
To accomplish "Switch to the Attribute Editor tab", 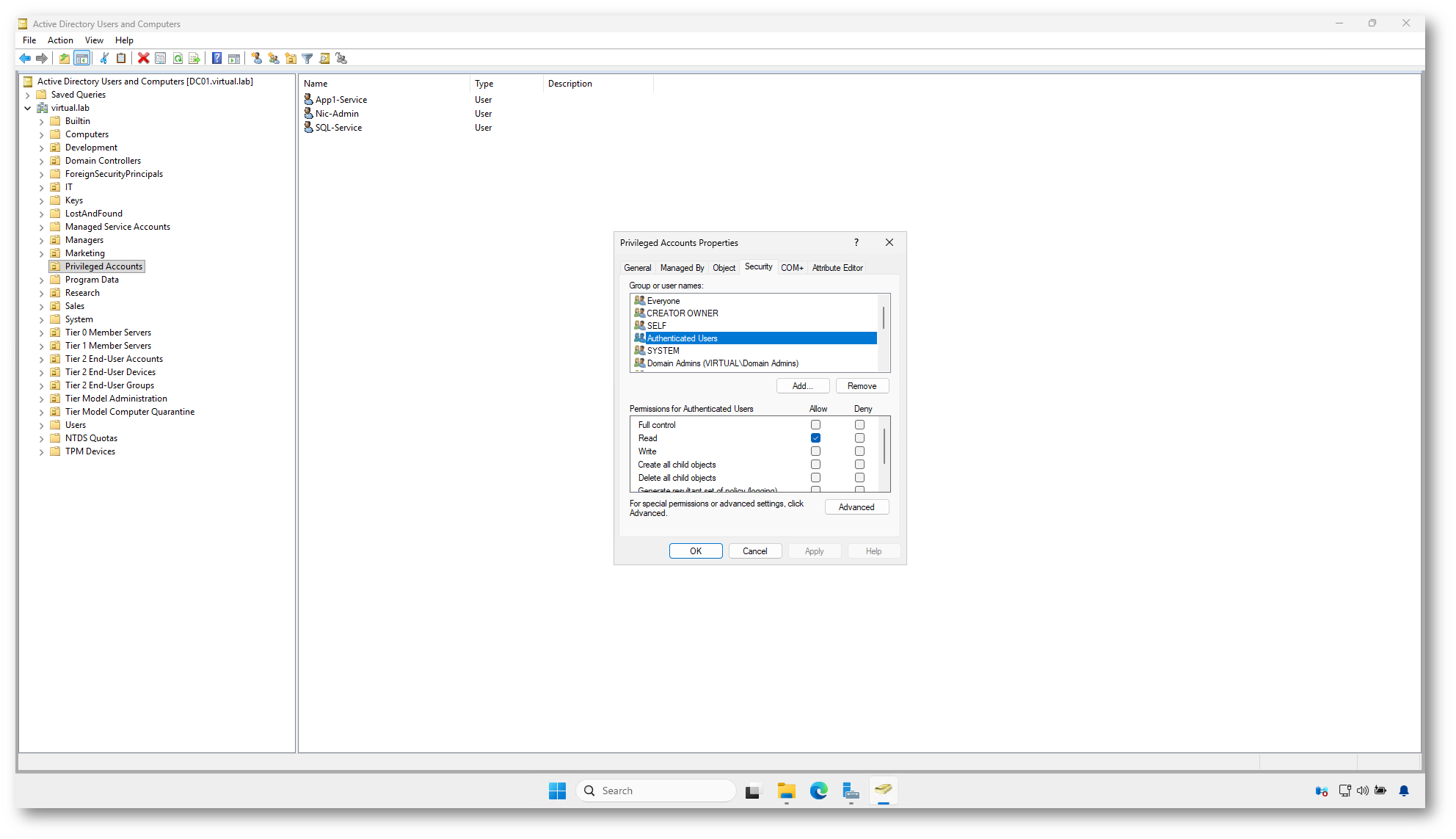I will click(x=837, y=268).
